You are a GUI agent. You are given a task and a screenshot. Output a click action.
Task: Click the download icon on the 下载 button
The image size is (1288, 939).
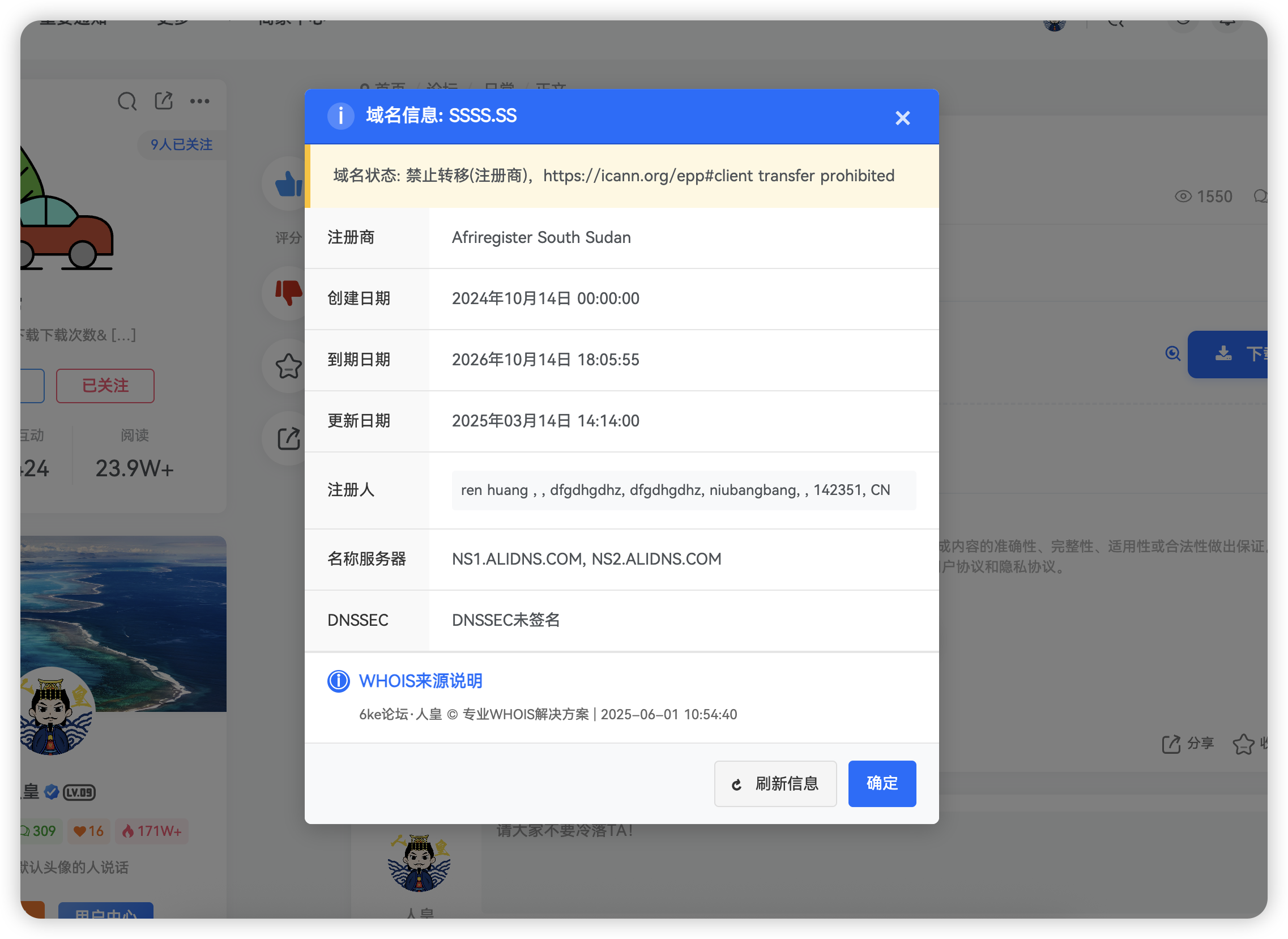(x=1223, y=354)
